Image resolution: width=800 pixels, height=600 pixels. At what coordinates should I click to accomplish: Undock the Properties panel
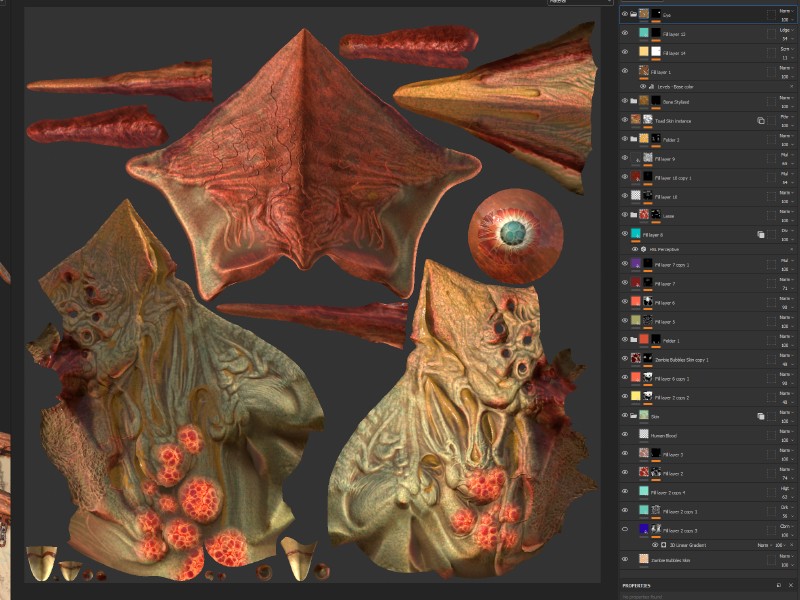coord(778,585)
